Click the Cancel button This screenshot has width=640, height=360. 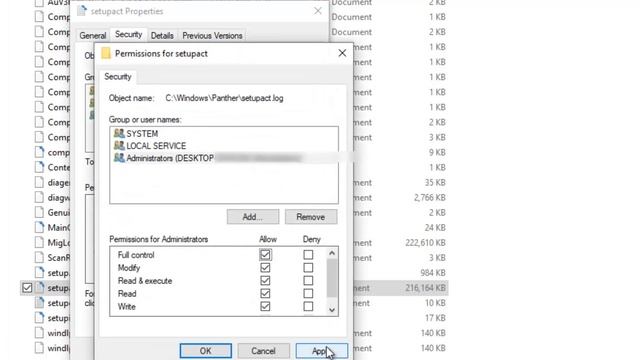pyautogui.click(x=263, y=351)
